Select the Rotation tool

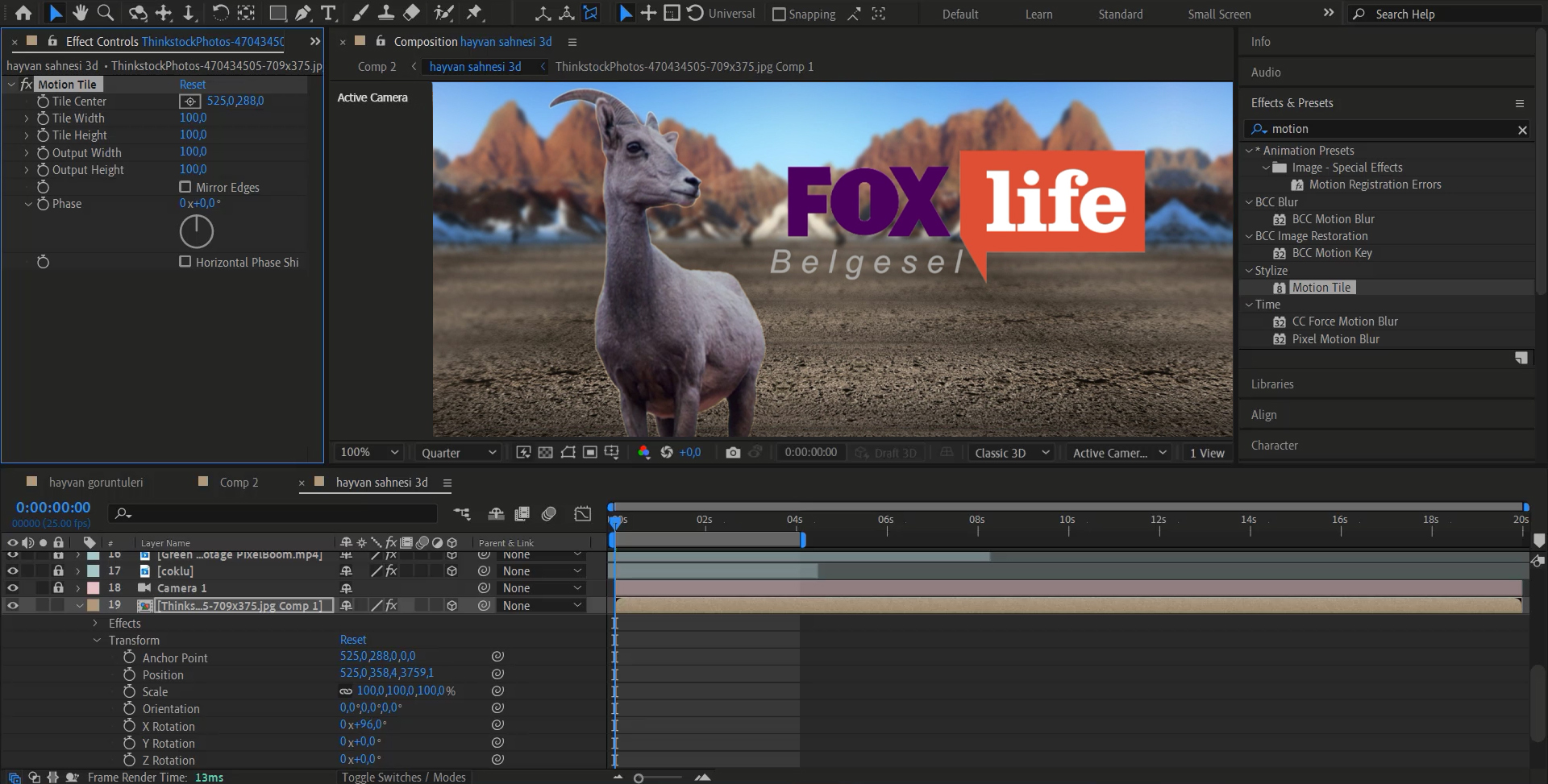(x=220, y=13)
